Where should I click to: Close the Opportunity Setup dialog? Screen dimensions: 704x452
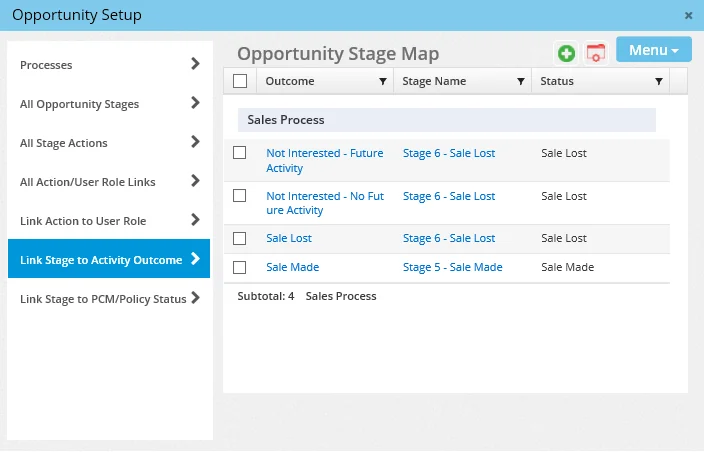688,16
